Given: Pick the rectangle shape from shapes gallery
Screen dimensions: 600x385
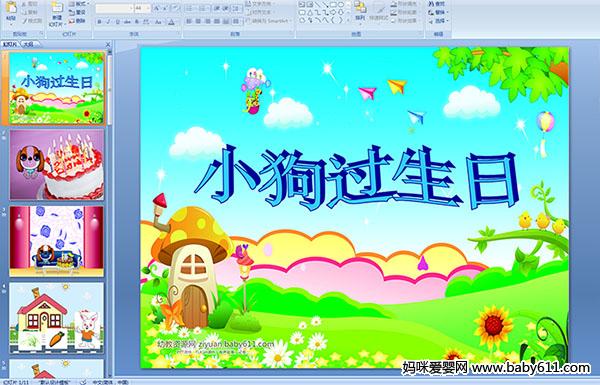Looking at the screenshot, I should coord(333,5).
